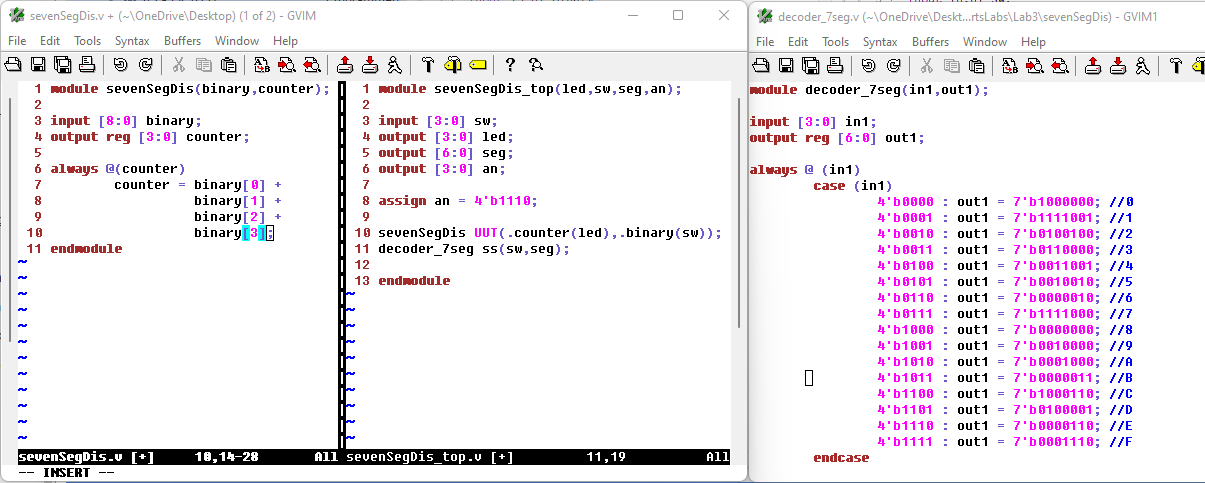1205x483 pixels.
Task: Click Find Next icon in decoder_7seg.v toolbar
Action: click(x=1034, y=65)
